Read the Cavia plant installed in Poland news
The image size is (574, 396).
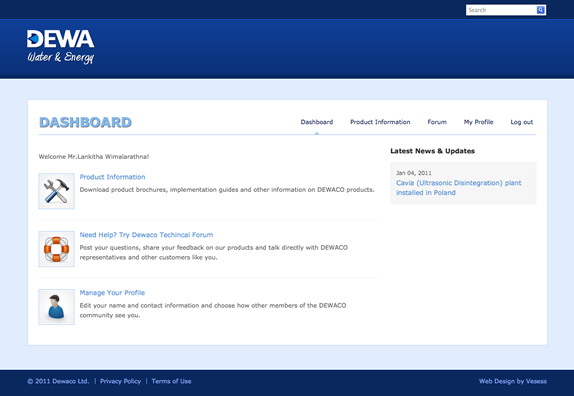[458, 188]
